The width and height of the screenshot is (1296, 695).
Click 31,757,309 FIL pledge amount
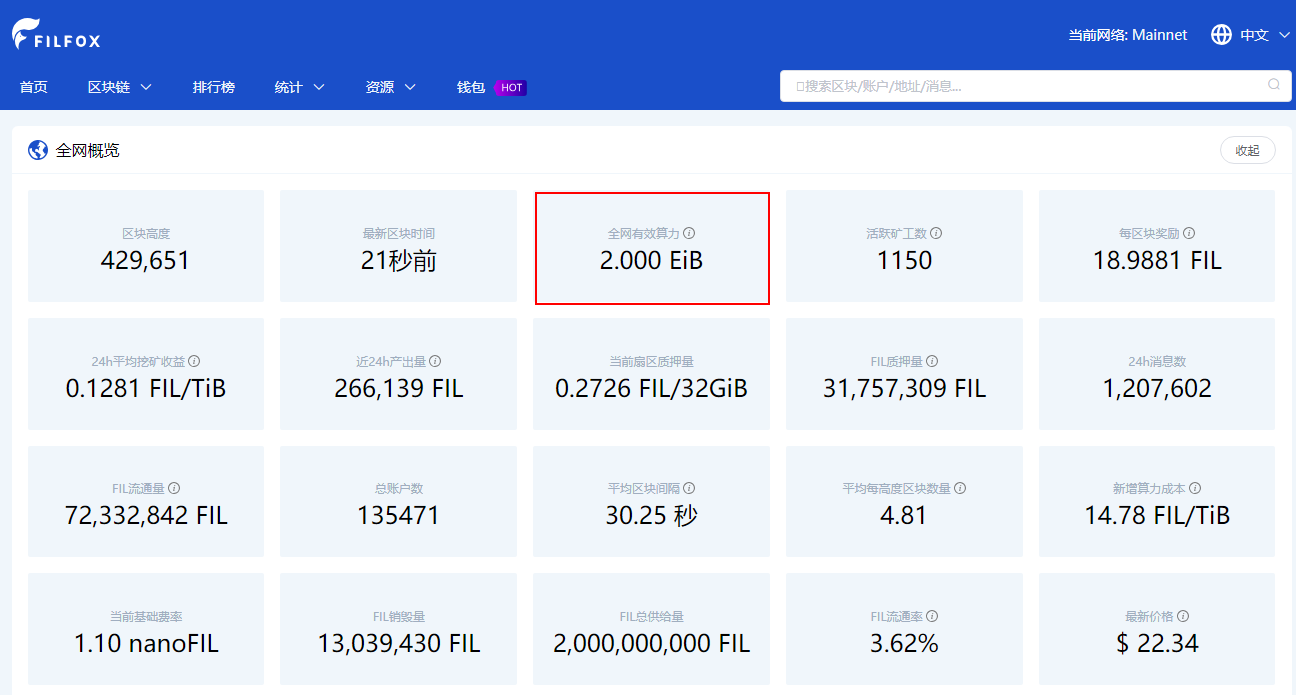pyautogui.click(x=904, y=389)
